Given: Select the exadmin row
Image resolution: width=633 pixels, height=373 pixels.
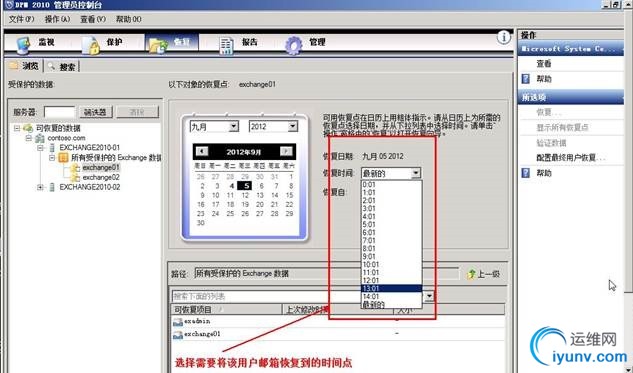Looking at the screenshot, I should click(338, 322).
